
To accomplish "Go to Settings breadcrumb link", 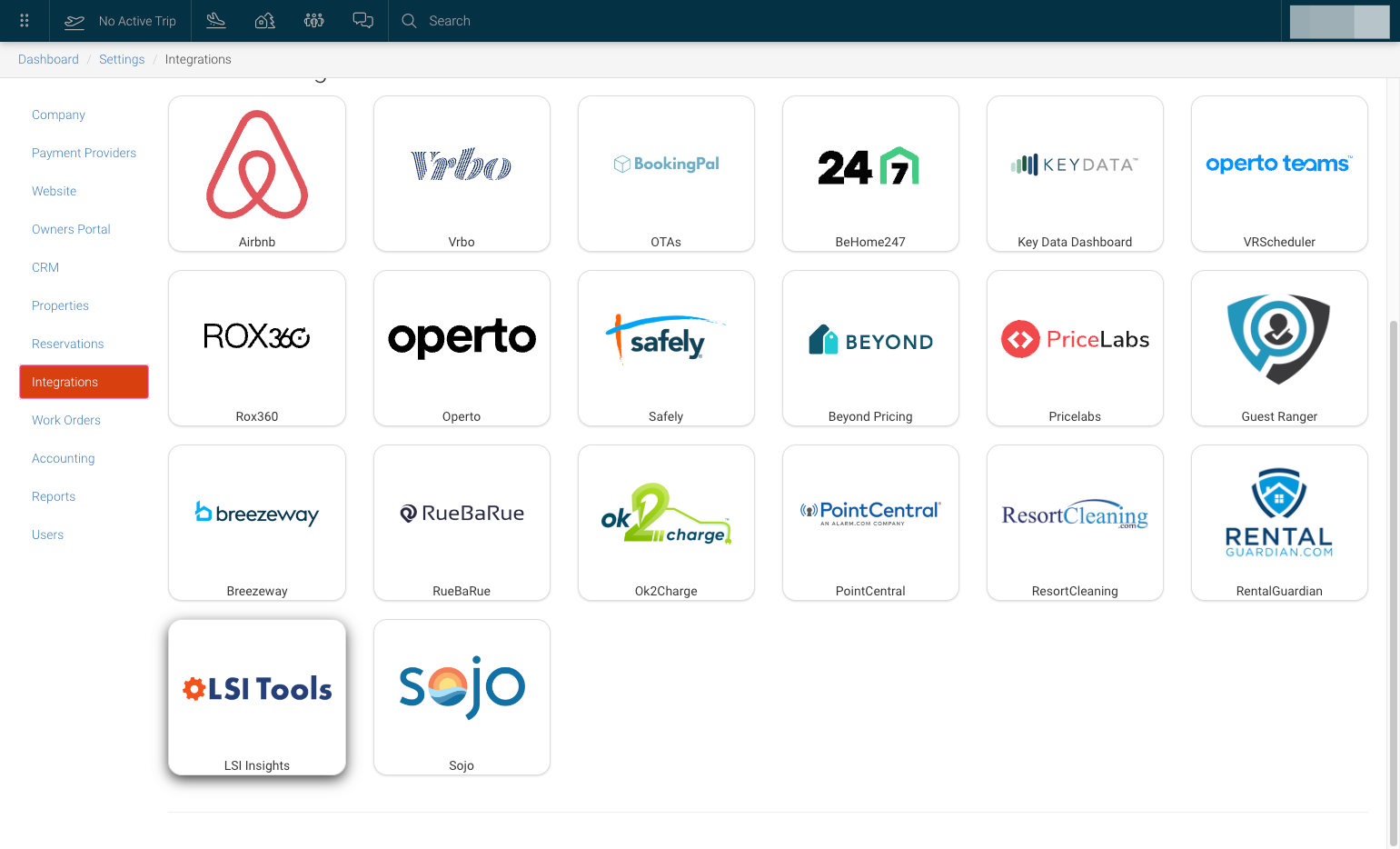I will coord(122,59).
